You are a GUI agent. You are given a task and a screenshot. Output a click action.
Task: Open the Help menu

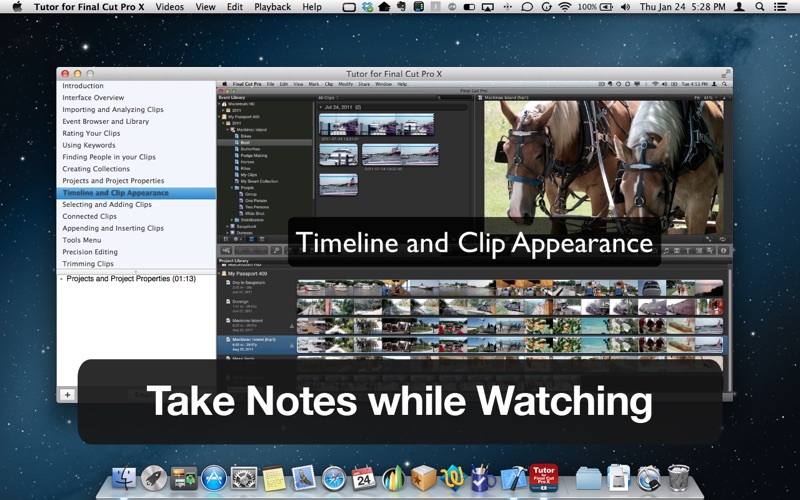[x=312, y=7]
